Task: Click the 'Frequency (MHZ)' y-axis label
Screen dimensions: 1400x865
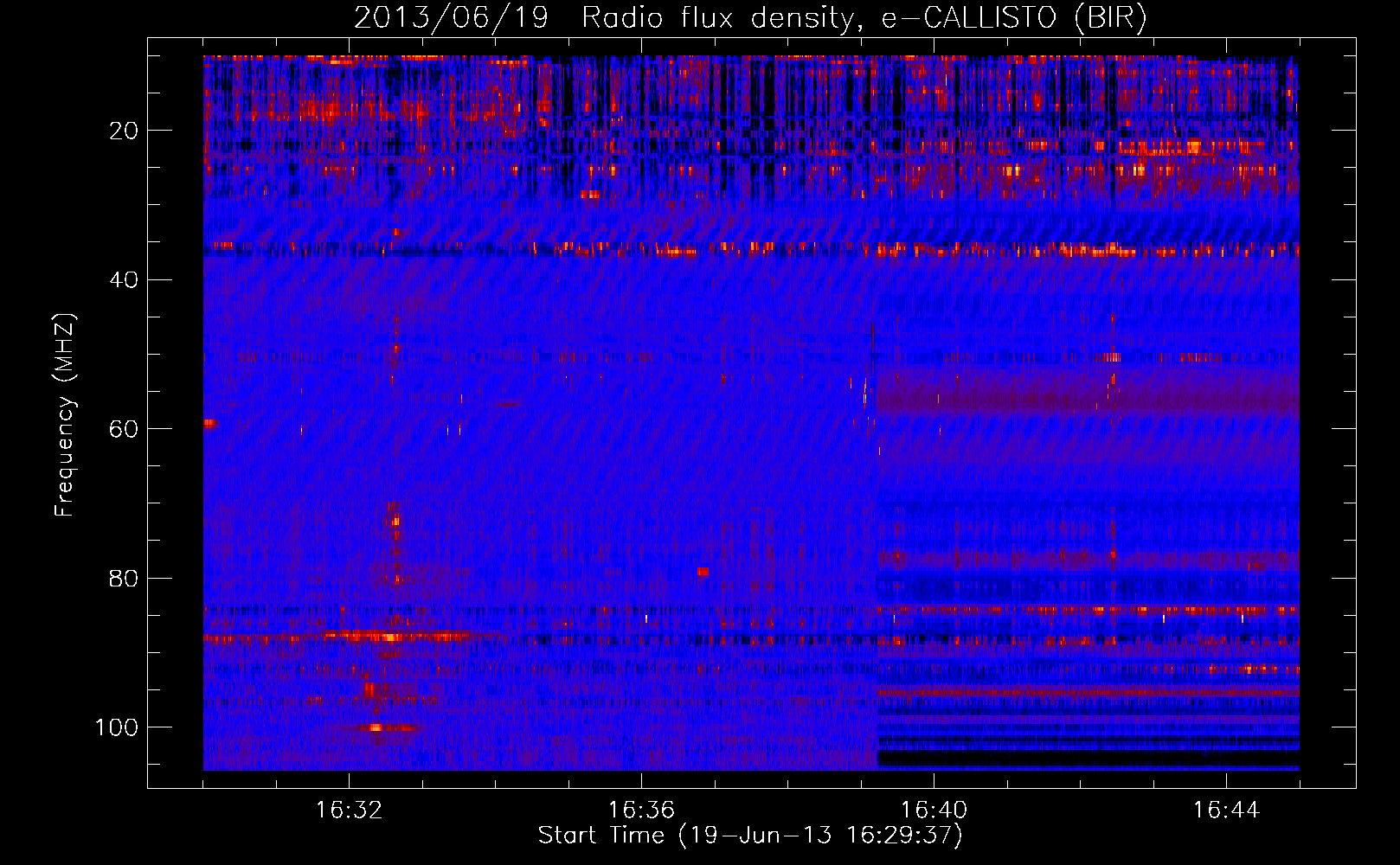Action: pos(65,415)
